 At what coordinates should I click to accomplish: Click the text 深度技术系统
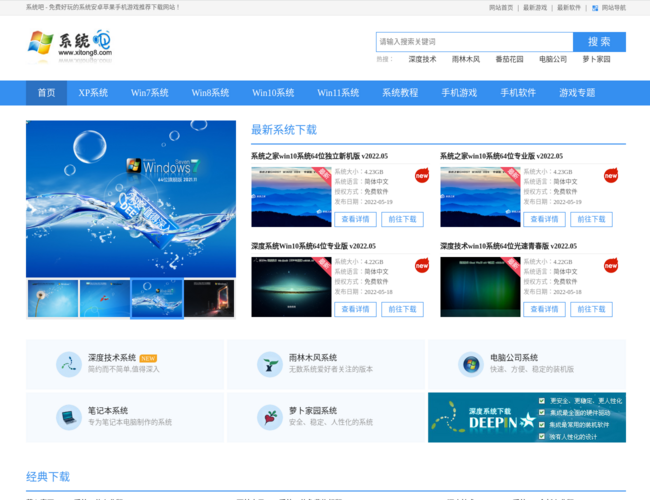(x=112, y=358)
